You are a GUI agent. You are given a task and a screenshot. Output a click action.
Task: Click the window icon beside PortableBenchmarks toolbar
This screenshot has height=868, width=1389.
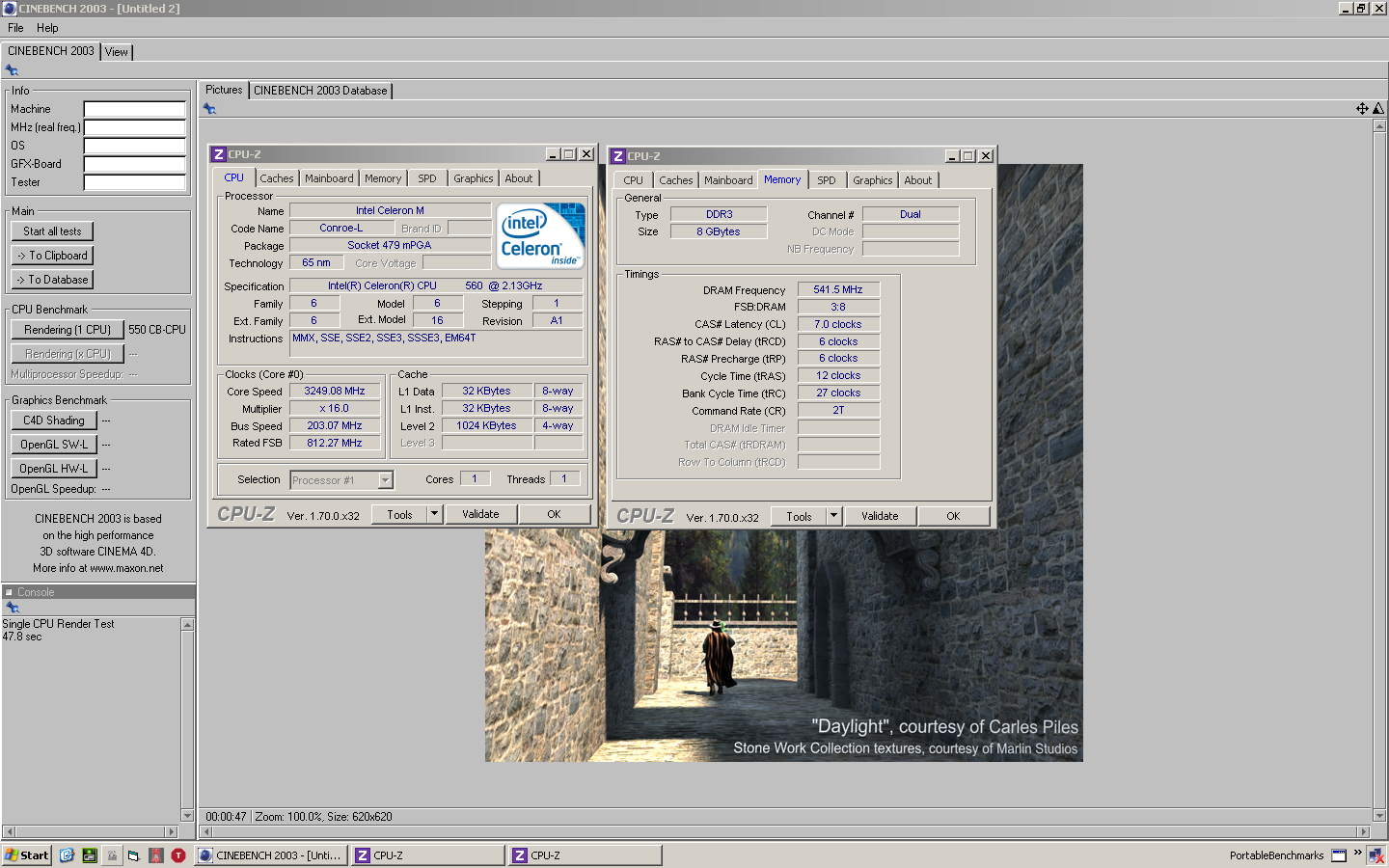(x=1339, y=855)
